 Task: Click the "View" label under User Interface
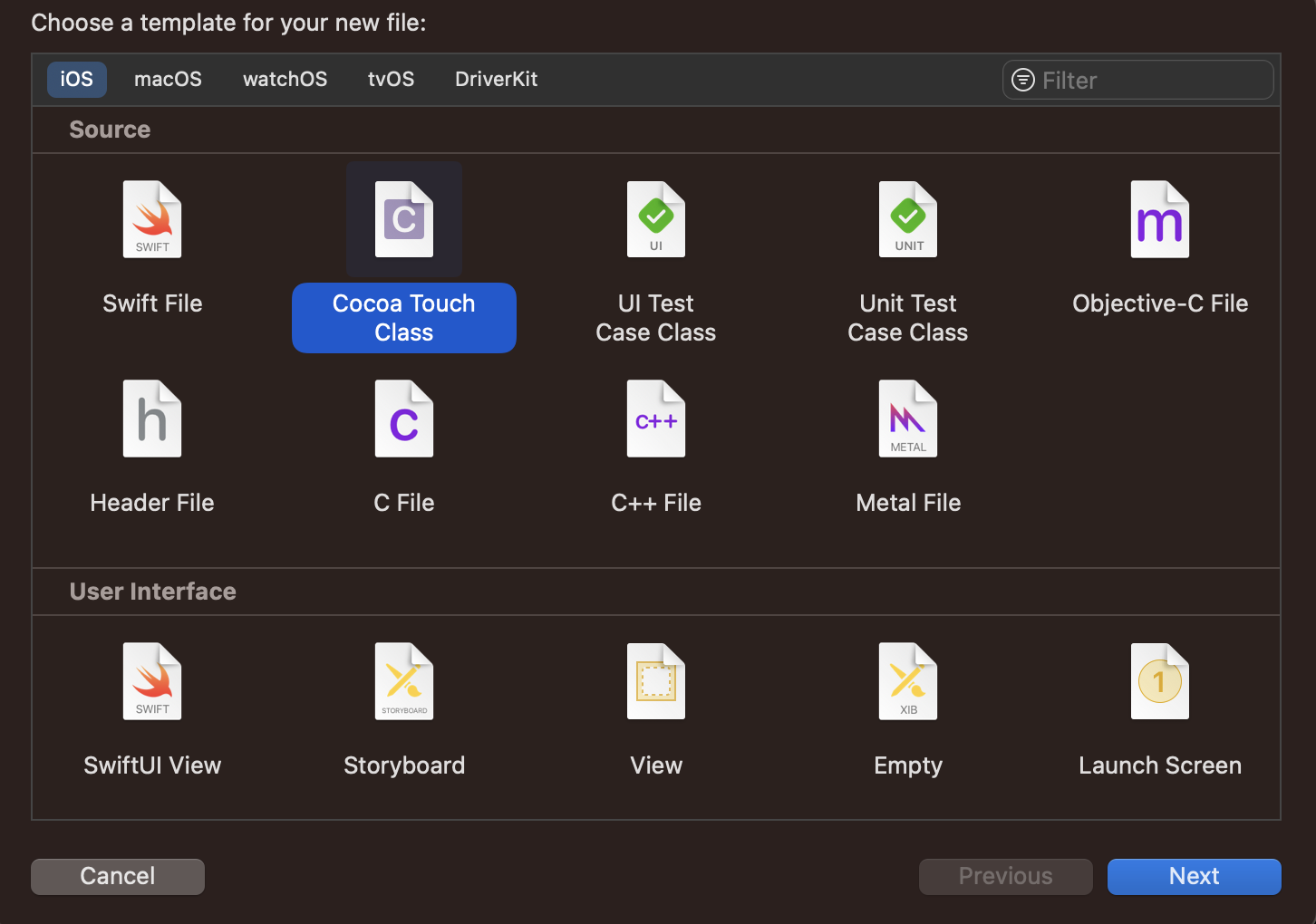656,765
